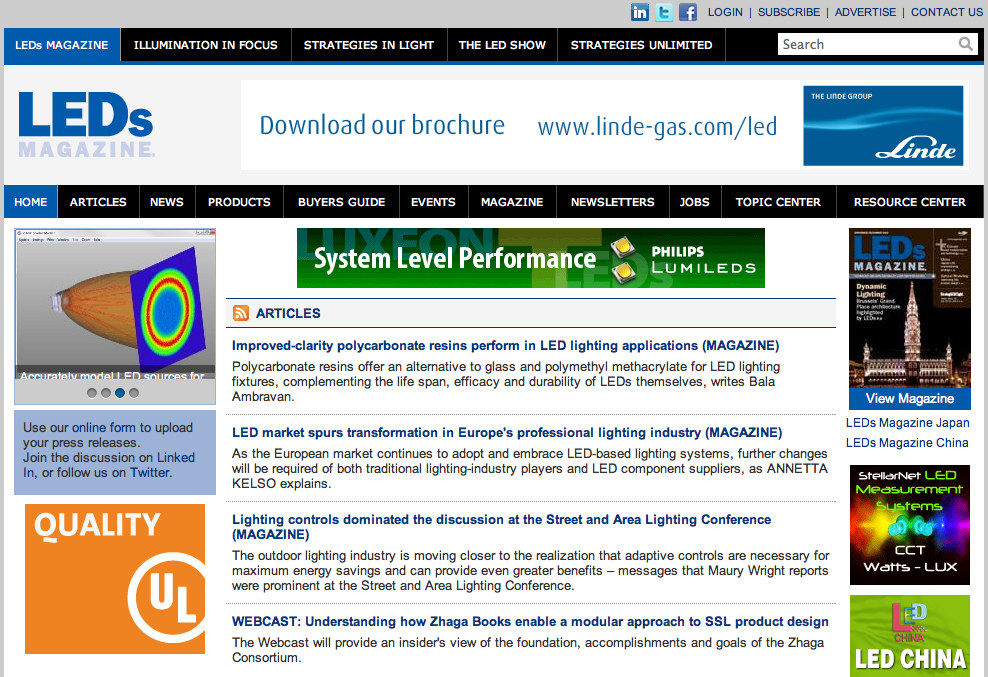This screenshot has height=677, width=988.
Task: Open the ARTICLES menu item
Action: coord(98,202)
